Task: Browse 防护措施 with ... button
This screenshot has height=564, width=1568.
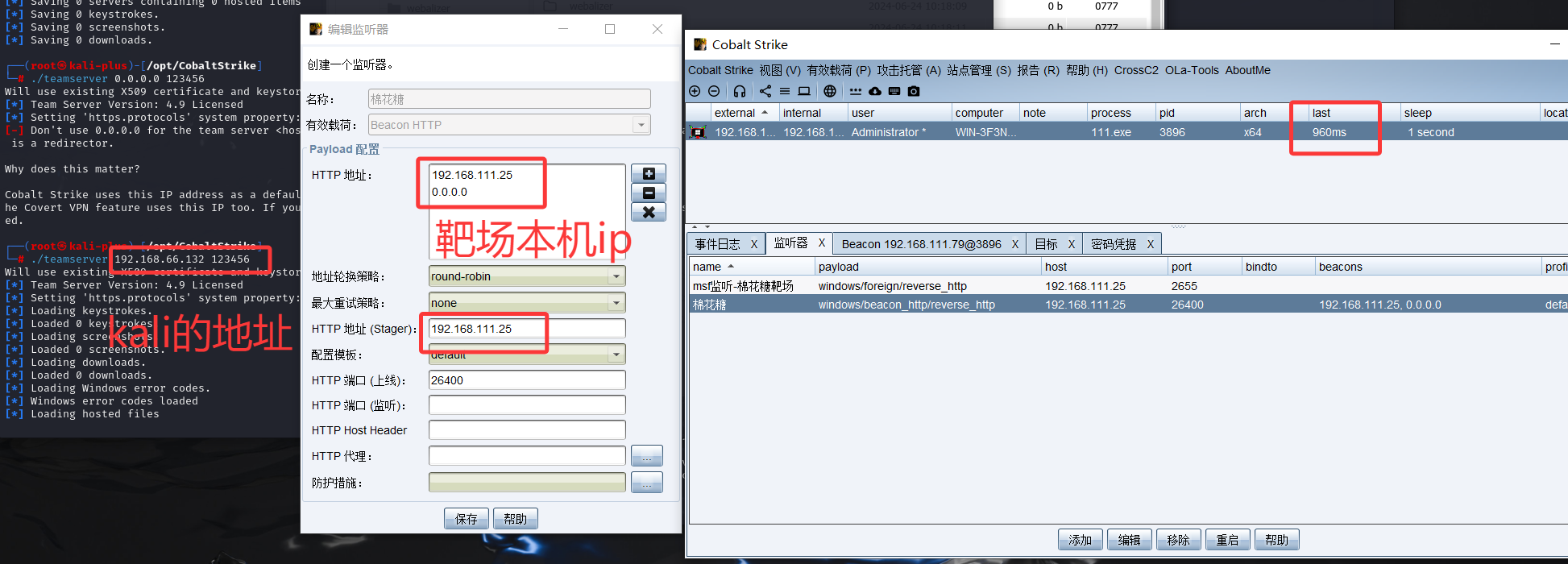Action: pyautogui.click(x=647, y=483)
